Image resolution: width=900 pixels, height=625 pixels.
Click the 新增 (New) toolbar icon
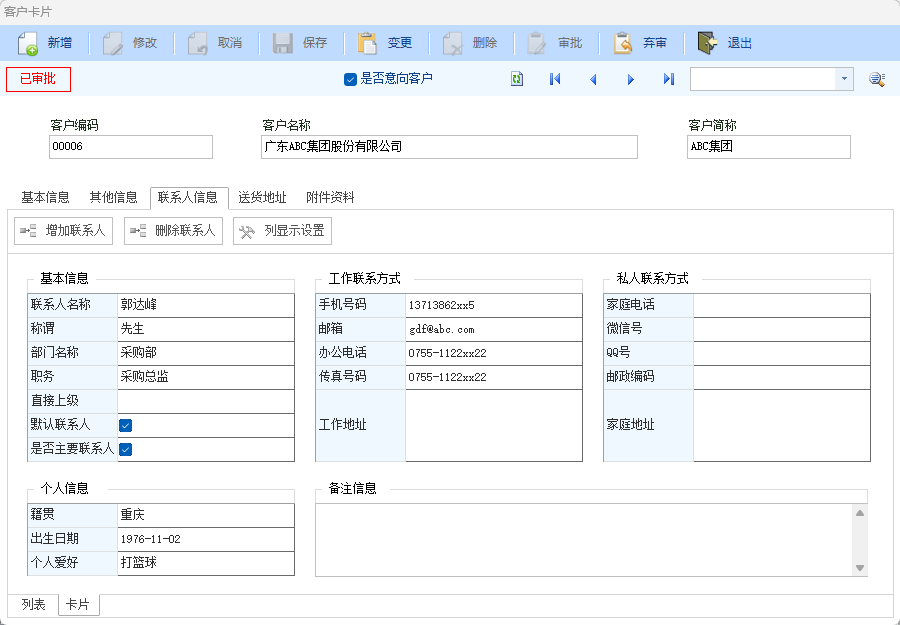(28, 43)
